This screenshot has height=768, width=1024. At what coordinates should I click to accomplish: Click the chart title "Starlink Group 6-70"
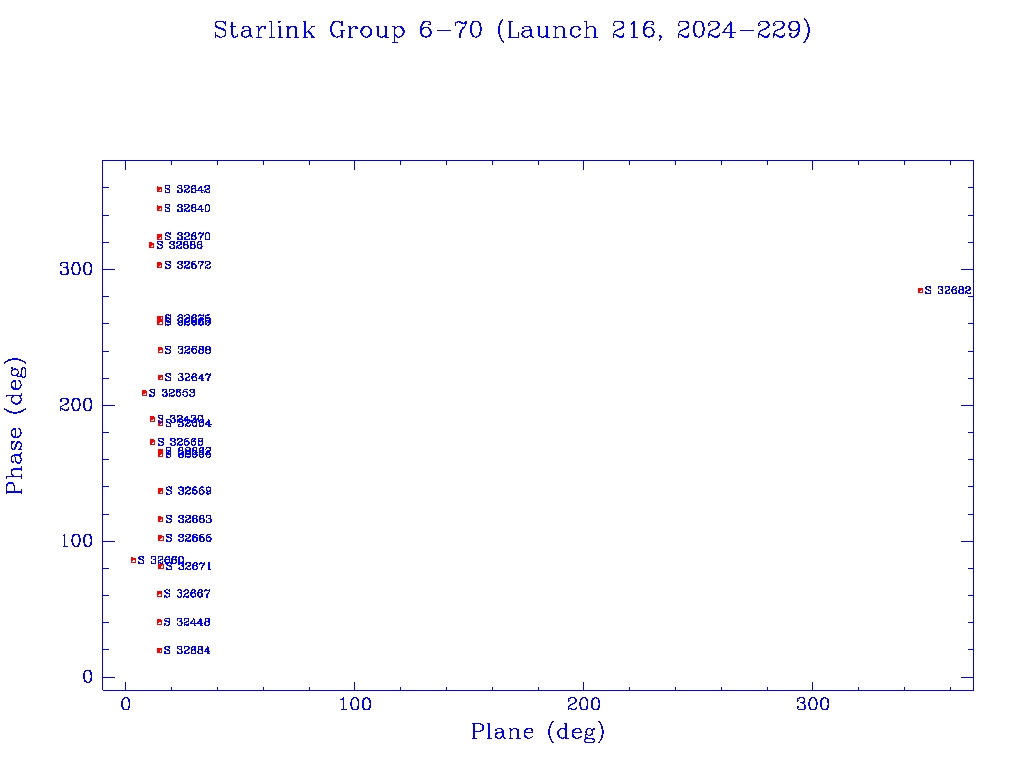tap(347, 30)
